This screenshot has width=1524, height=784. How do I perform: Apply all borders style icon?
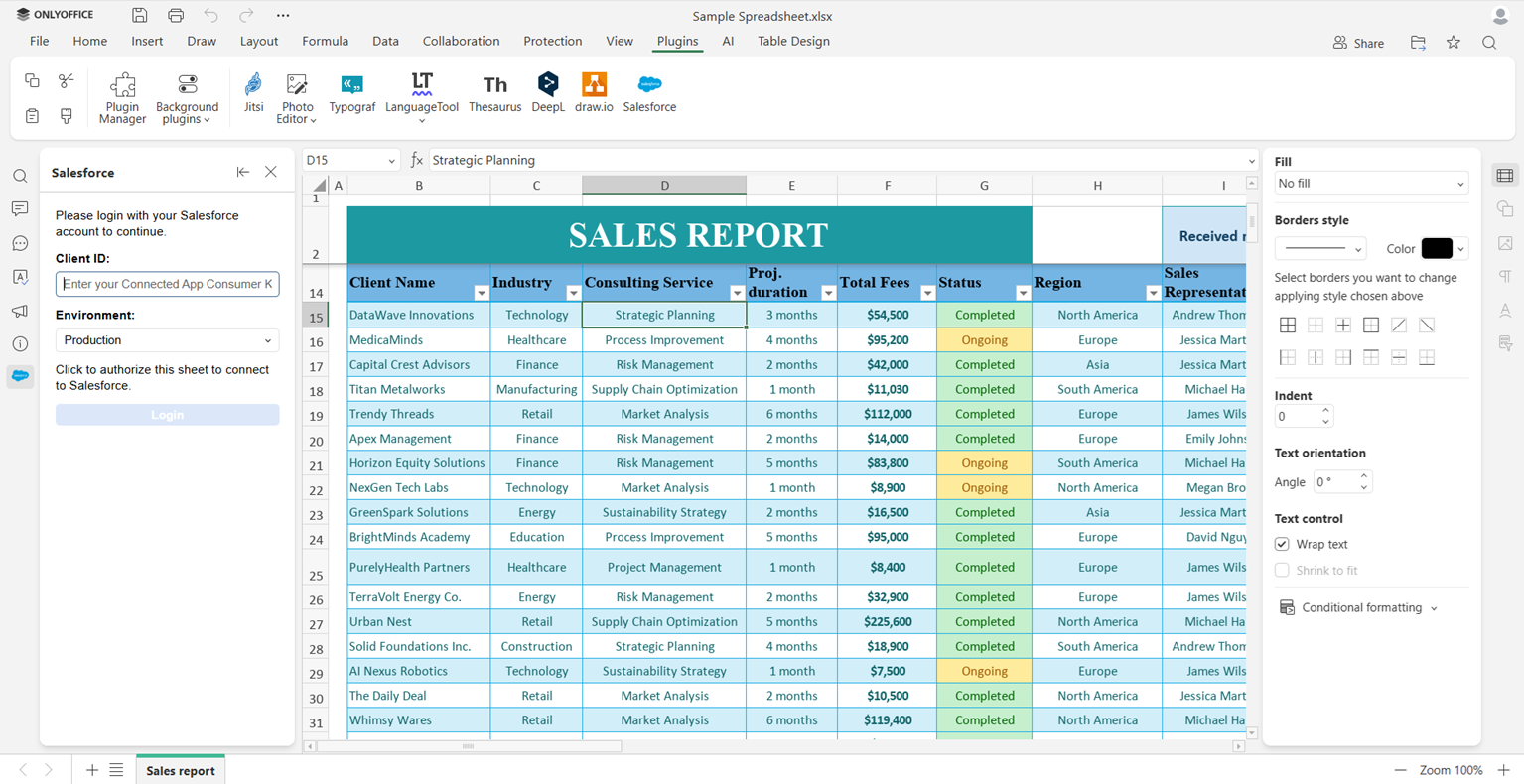1288,326
